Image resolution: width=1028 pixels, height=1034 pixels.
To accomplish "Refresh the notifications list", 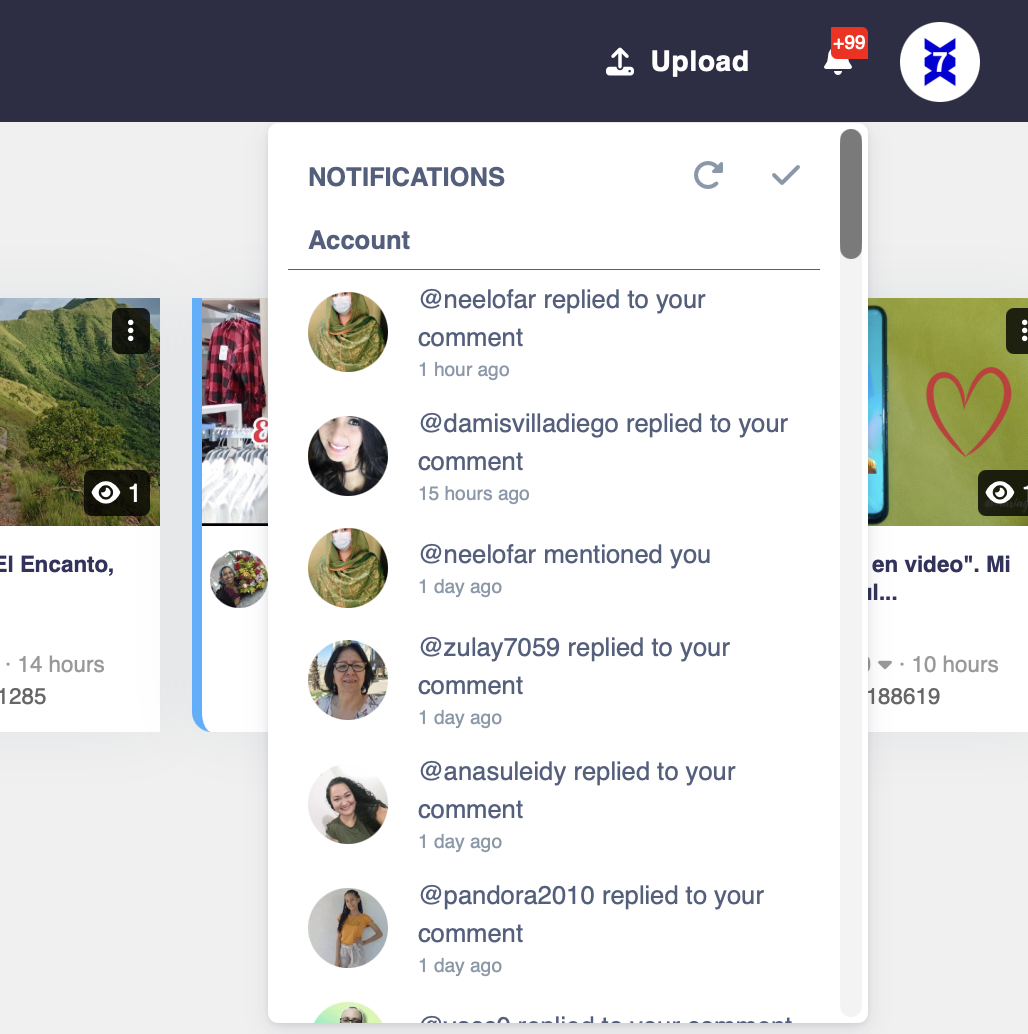I will click(x=709, y=175).
